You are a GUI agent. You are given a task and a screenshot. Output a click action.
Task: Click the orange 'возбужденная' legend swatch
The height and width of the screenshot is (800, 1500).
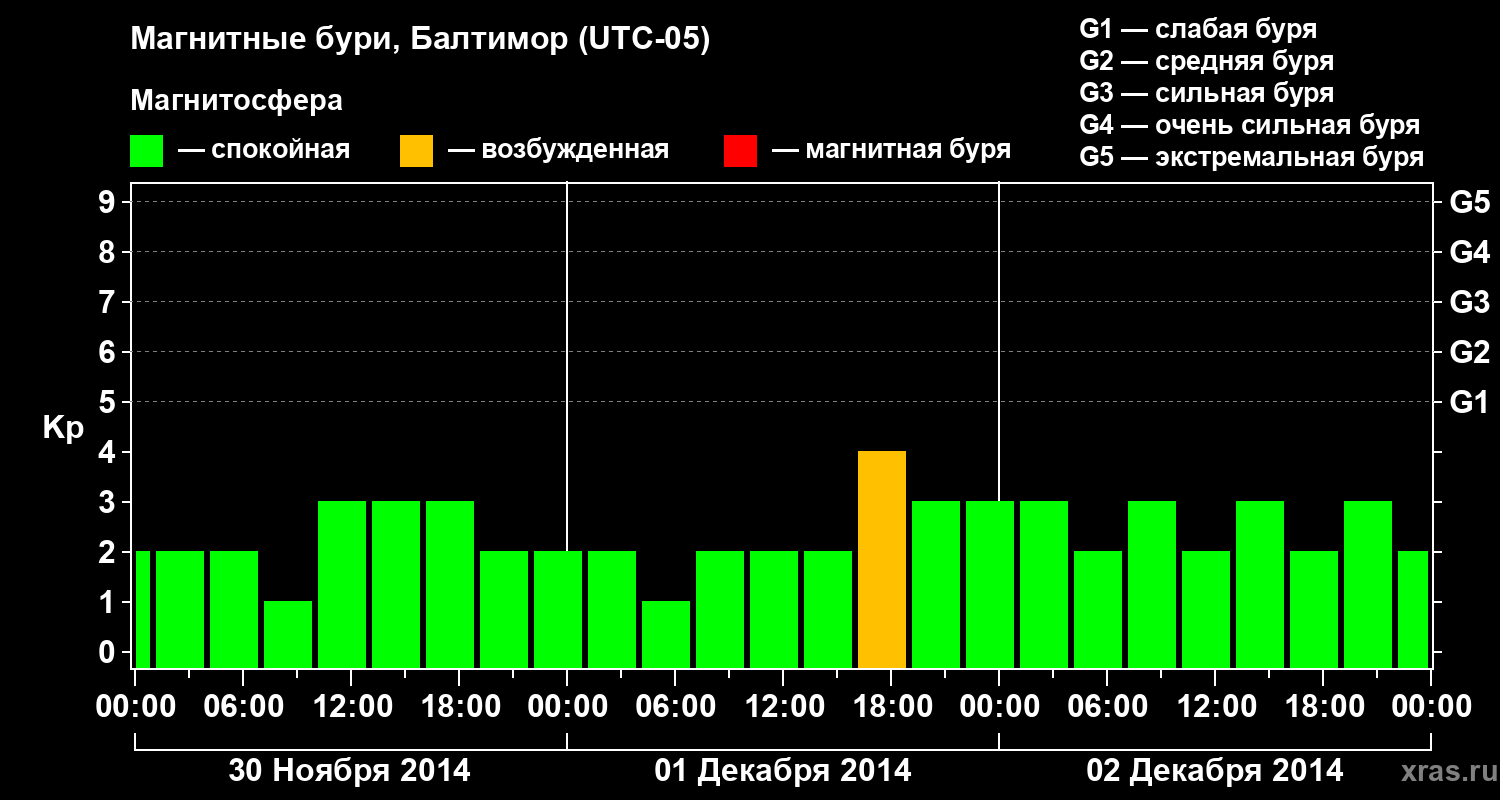coord(416,151)
